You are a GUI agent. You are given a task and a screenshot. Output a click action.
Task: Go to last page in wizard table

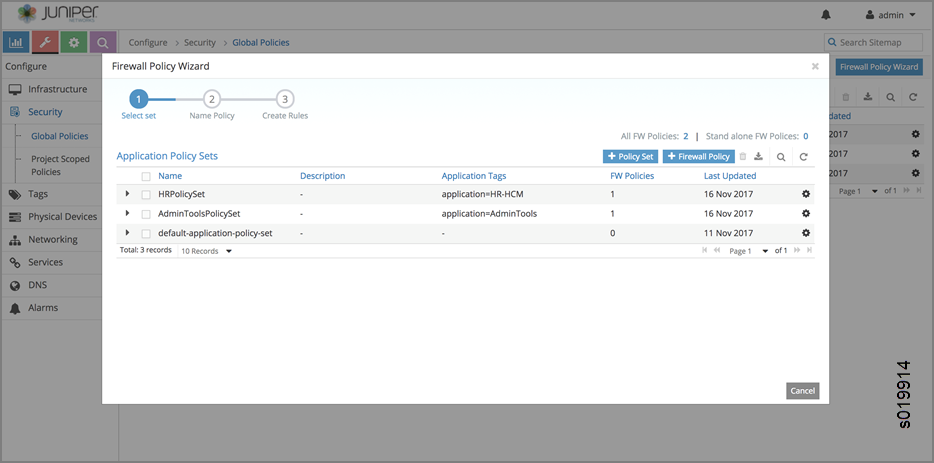click(x=809, y=251)
